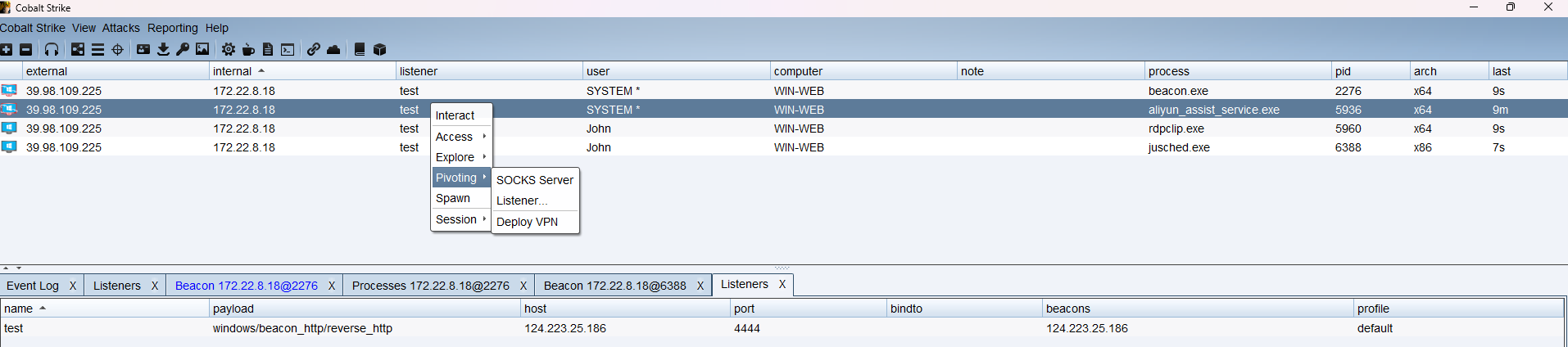Click the downloads arrow icon
The height and width of the screenshot is (347, 1568).
(x=163, y=50)
